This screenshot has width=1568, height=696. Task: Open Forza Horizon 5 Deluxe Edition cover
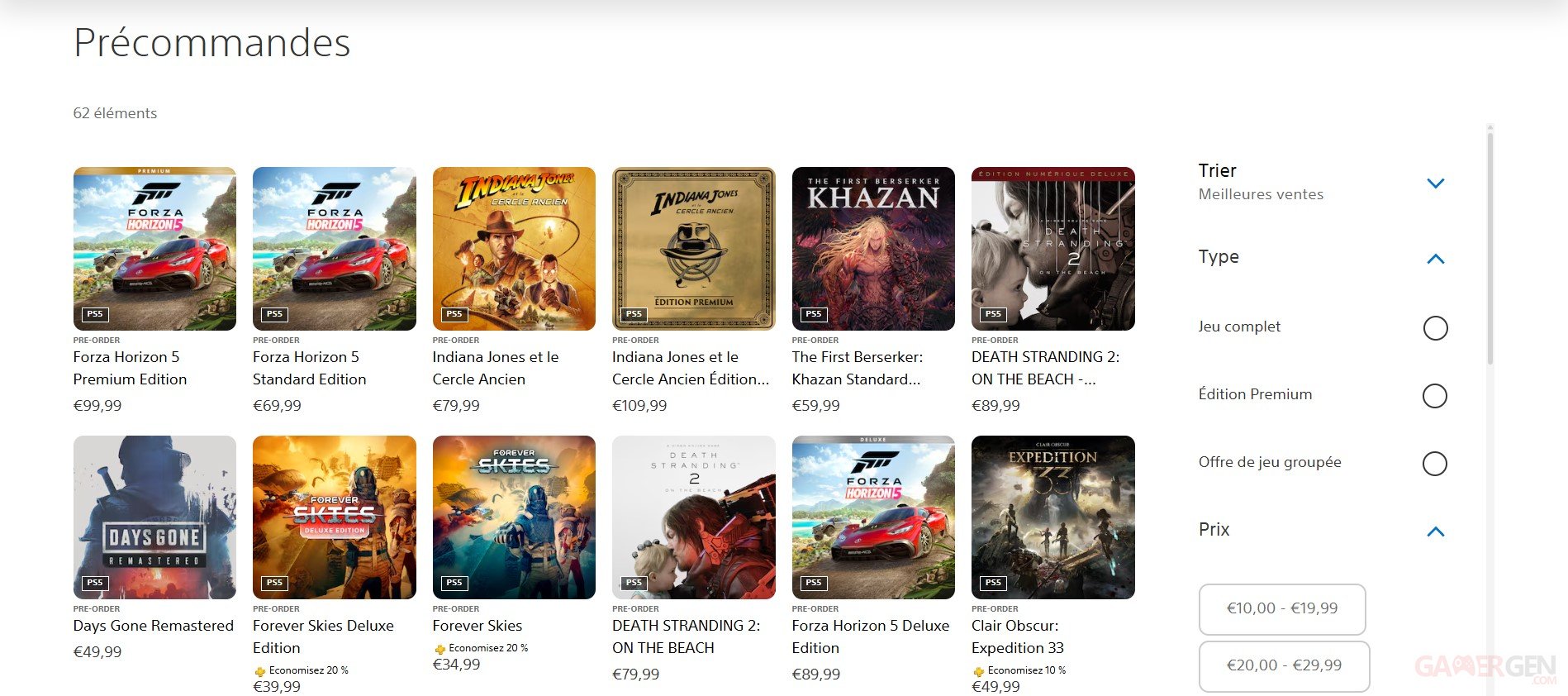(873, 517)
